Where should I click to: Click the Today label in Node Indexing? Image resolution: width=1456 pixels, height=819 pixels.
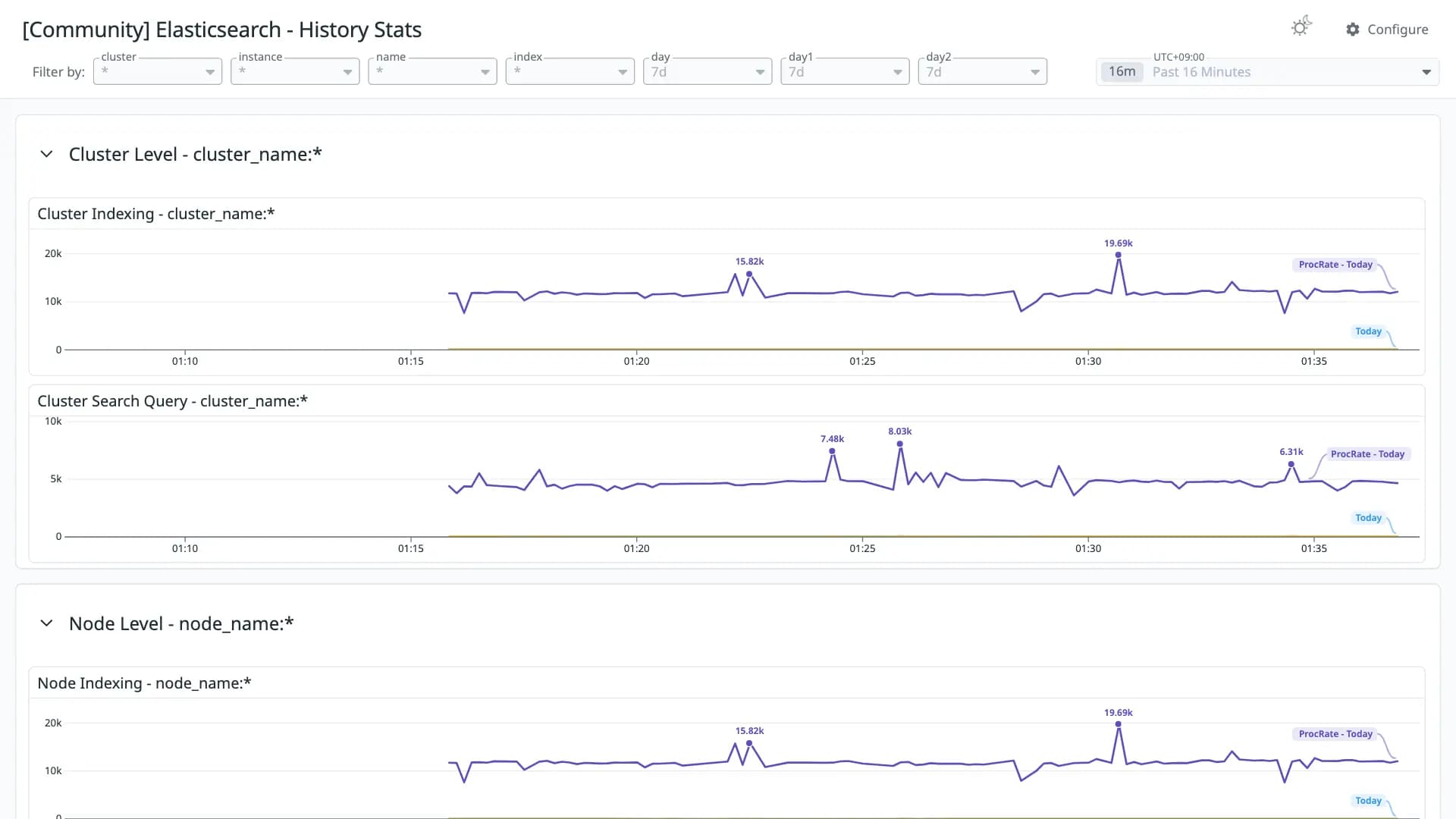coord(1368,801)
